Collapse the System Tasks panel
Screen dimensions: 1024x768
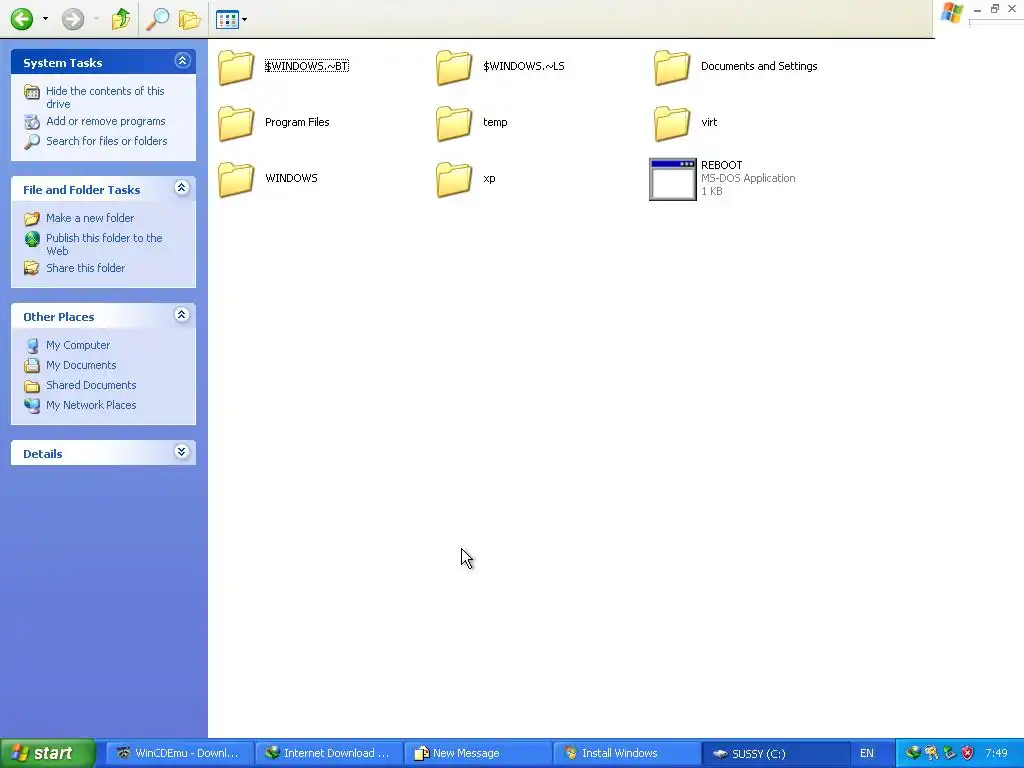coord(182,61)
